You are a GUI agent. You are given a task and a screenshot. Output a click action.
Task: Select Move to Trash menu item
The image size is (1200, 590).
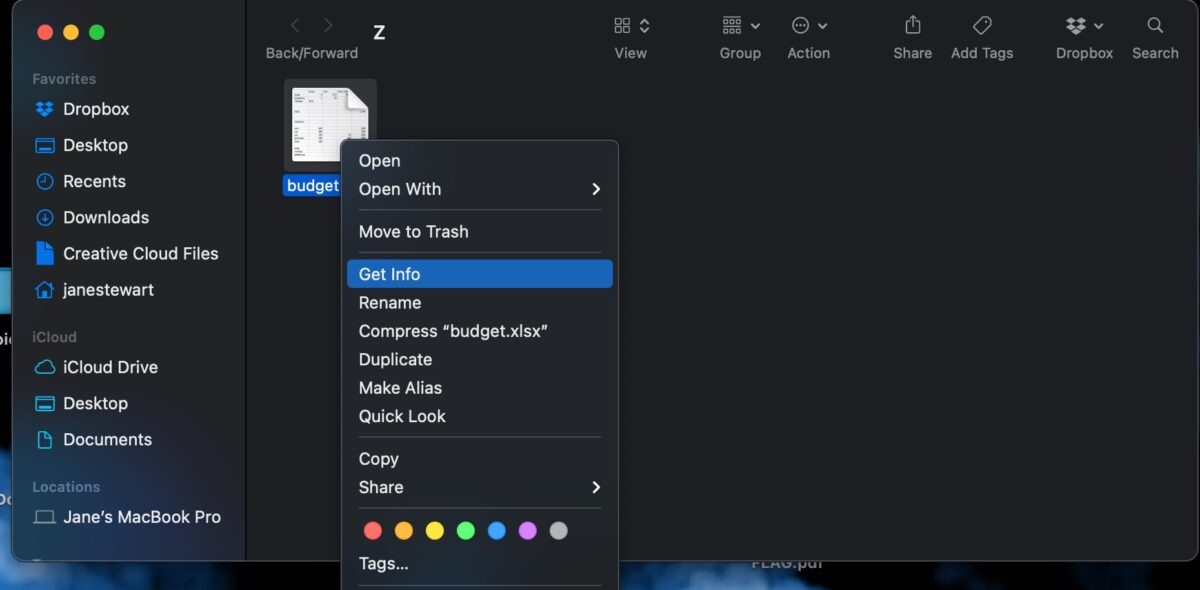[x=414, y=231]
